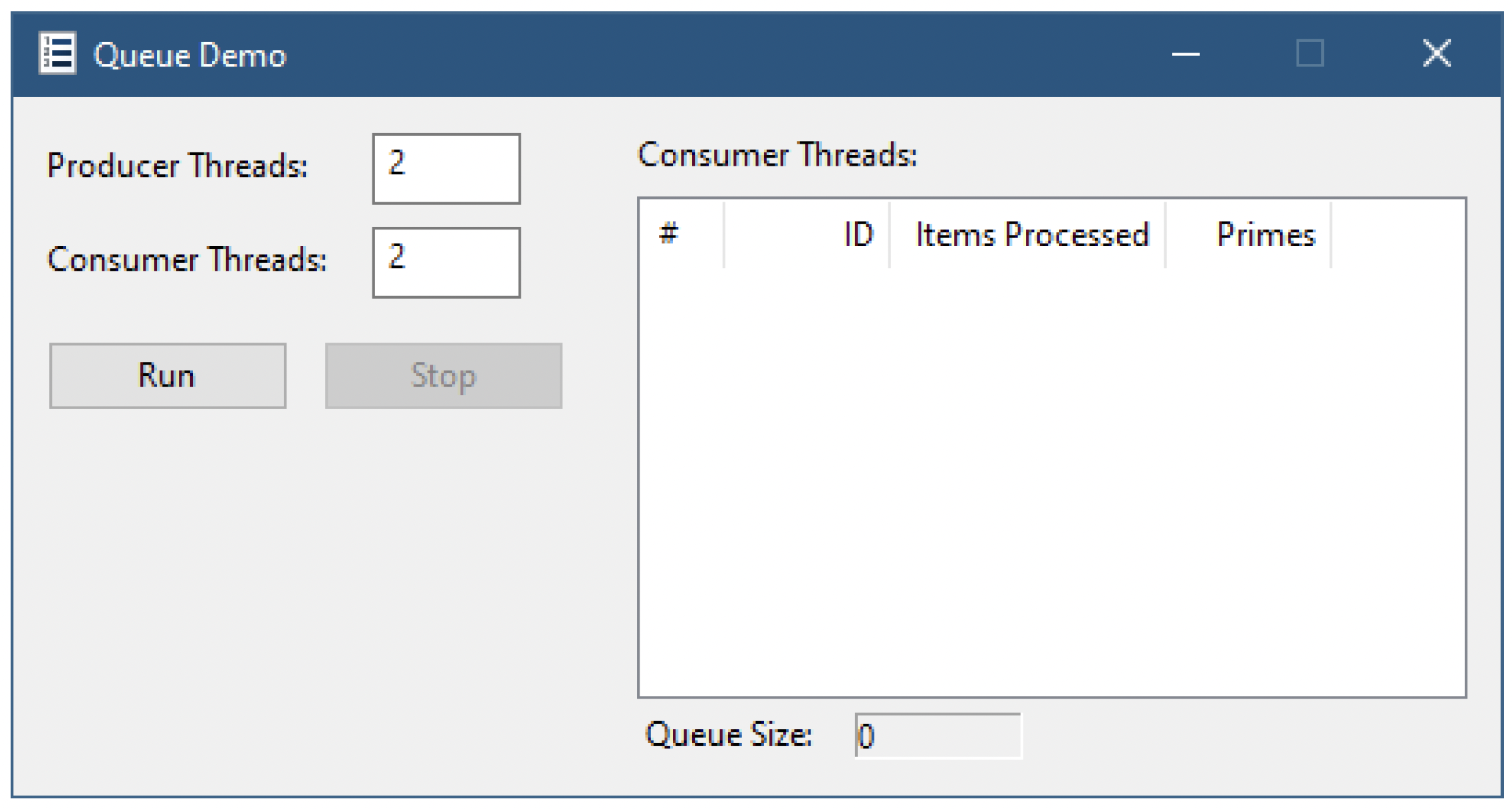This screenshot has width=1512, height=809.
Task: Click the Stop button
Action: point(443,376)
